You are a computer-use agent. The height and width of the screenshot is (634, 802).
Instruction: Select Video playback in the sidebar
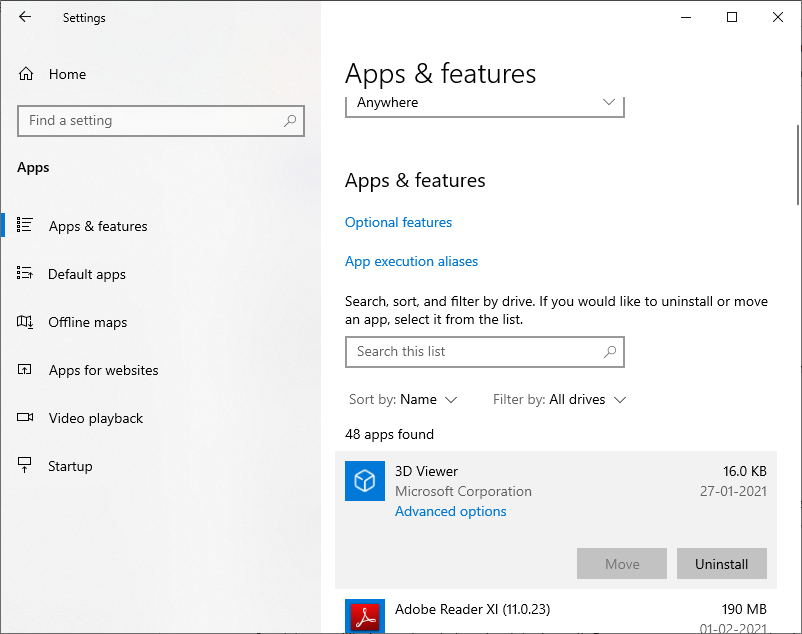tap(96, 418)
